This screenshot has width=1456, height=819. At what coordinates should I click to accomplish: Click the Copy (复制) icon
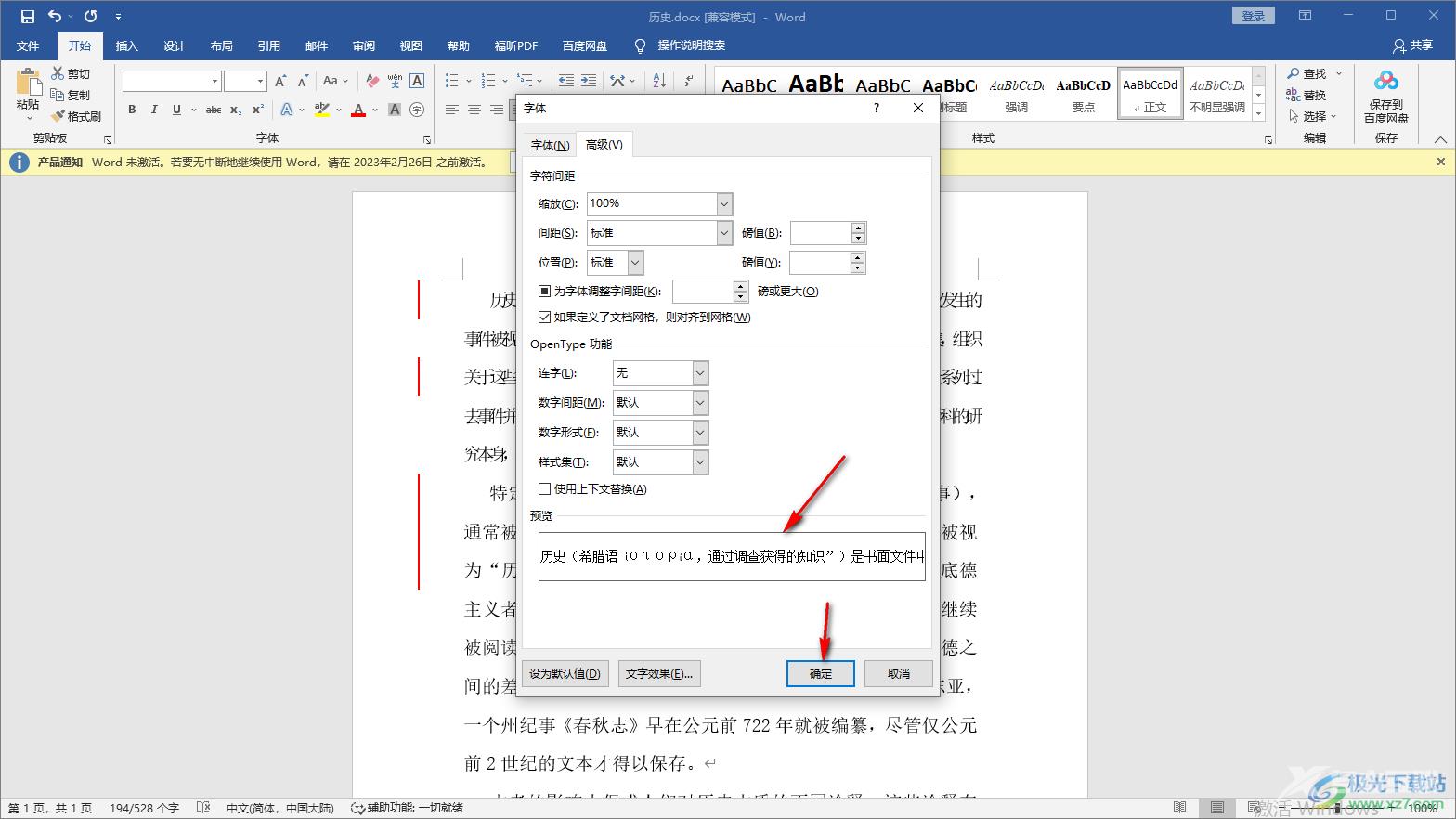click(x=58, y=95)
